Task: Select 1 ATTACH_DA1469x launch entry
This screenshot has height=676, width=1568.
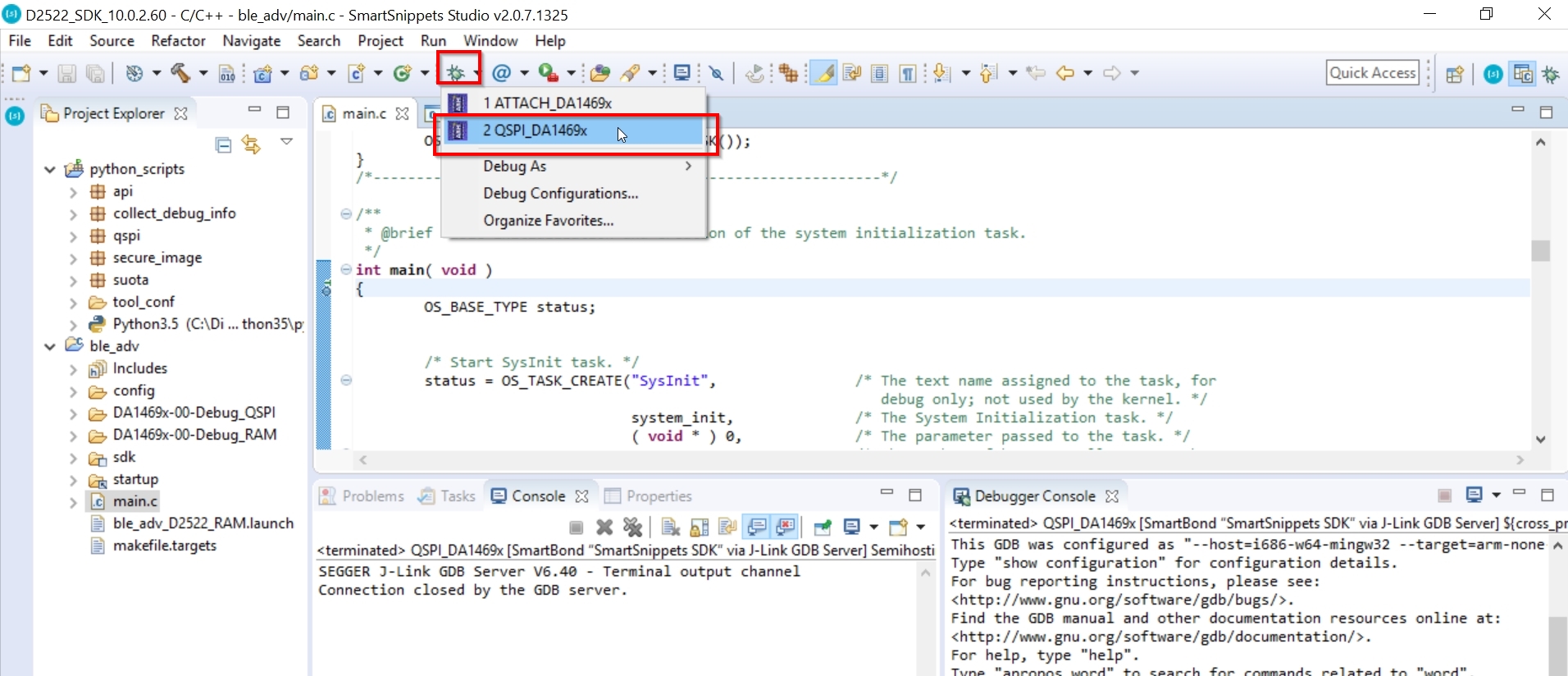Action: pyautogui.click(x=574, y=103)
